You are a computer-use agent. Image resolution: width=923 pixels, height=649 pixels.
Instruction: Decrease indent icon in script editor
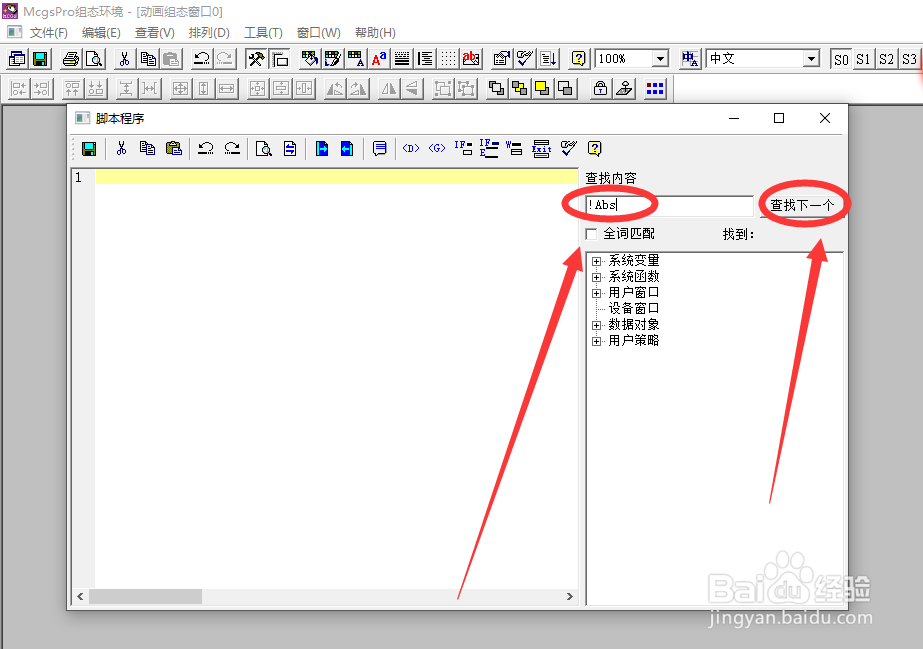(x=347, y=148)
